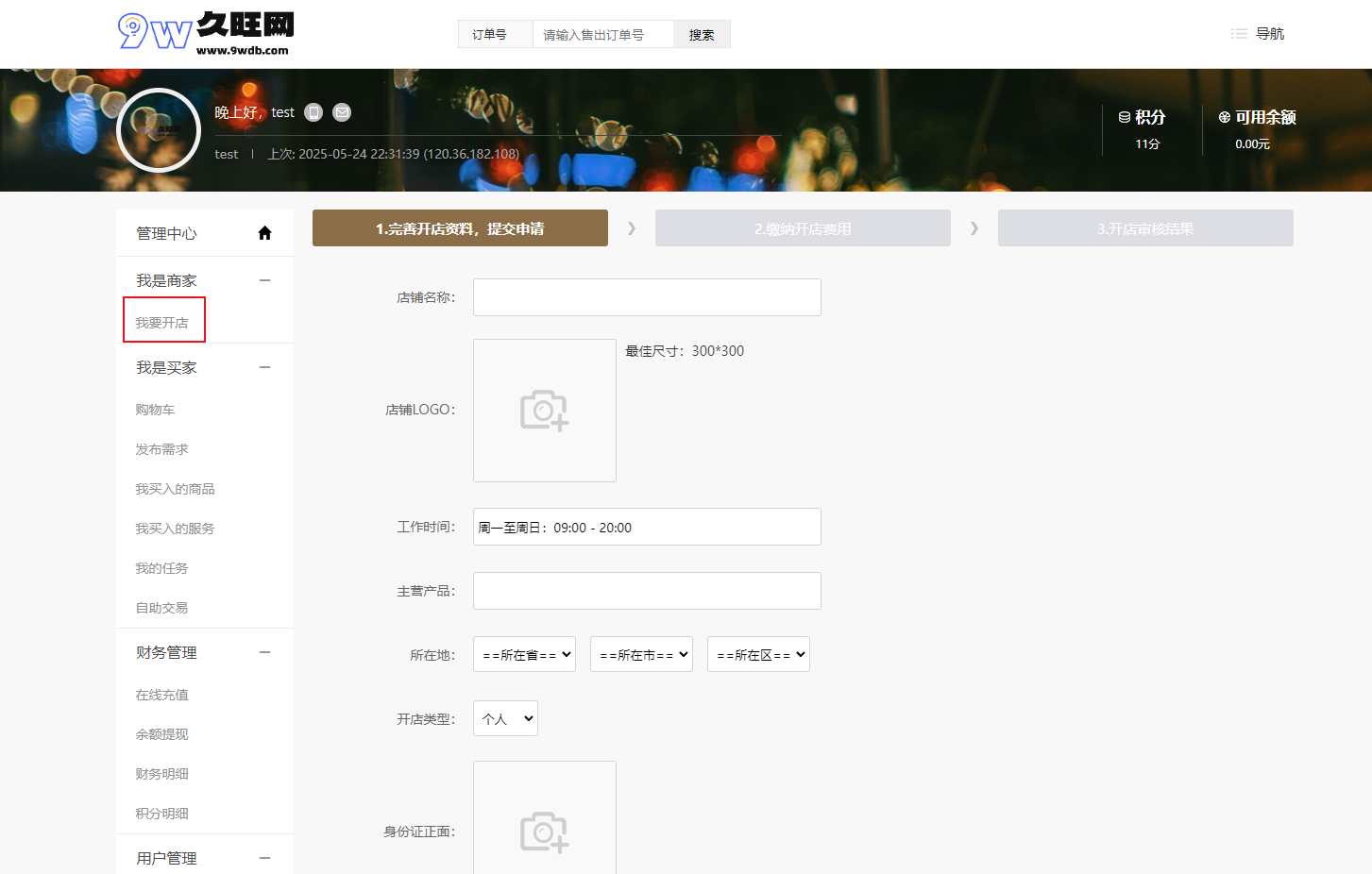
Task: Click the 积分 points icon
Action: coord(1125,117)
